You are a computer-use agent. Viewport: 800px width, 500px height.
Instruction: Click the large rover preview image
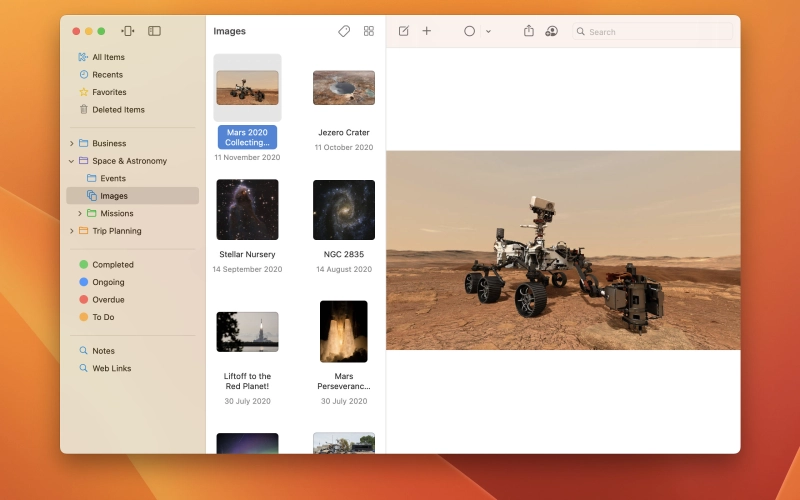[x=563, y=250]
